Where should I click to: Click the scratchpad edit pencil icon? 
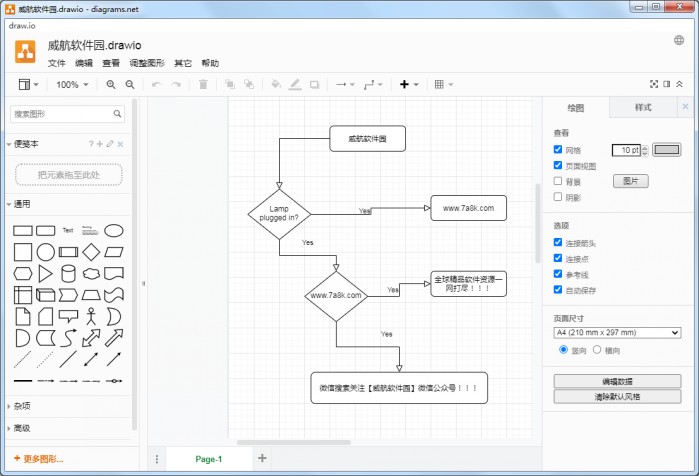(x=110, y=144)
